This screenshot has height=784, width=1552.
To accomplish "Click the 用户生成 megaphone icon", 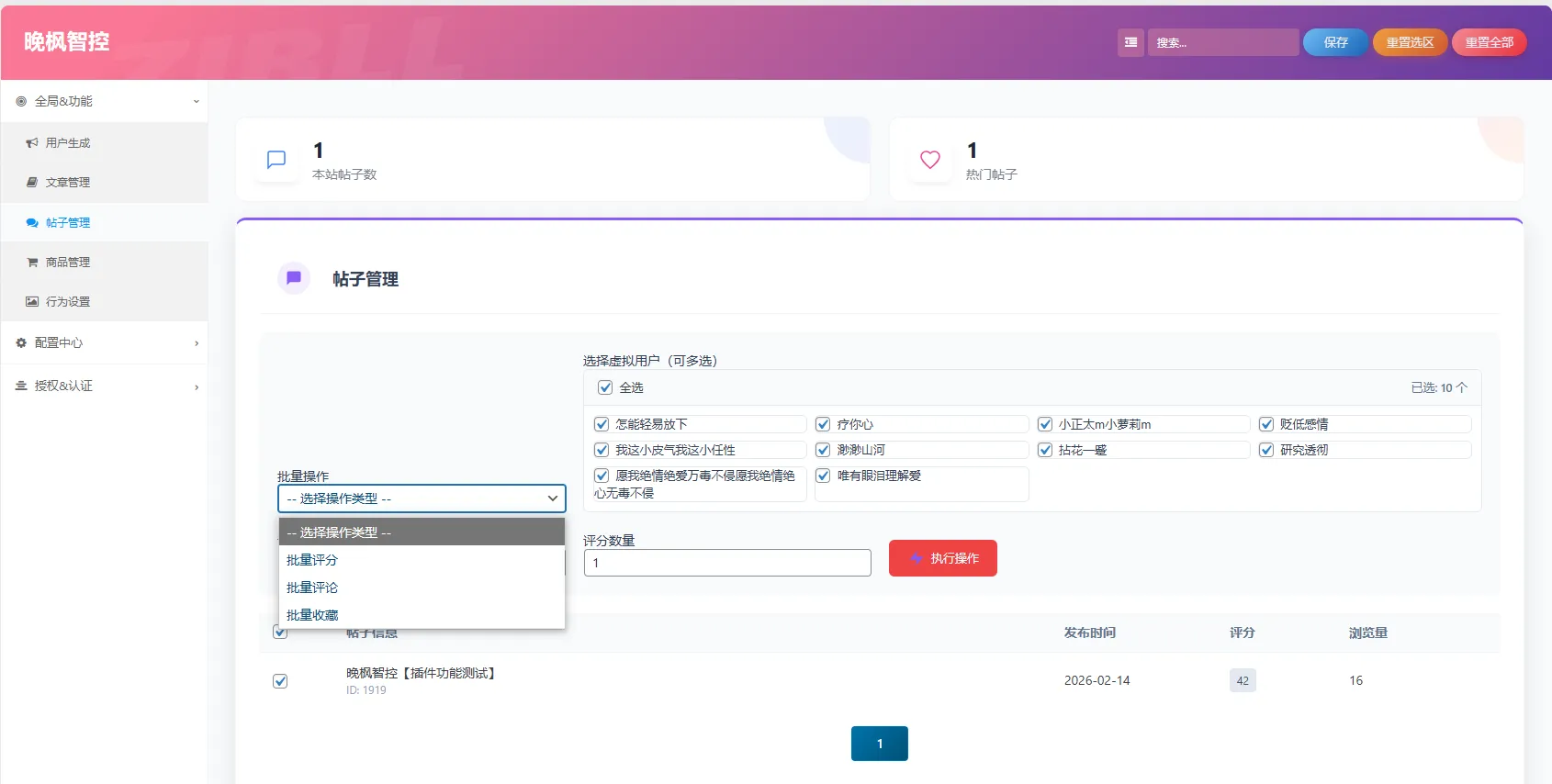I will pos(32,143).
